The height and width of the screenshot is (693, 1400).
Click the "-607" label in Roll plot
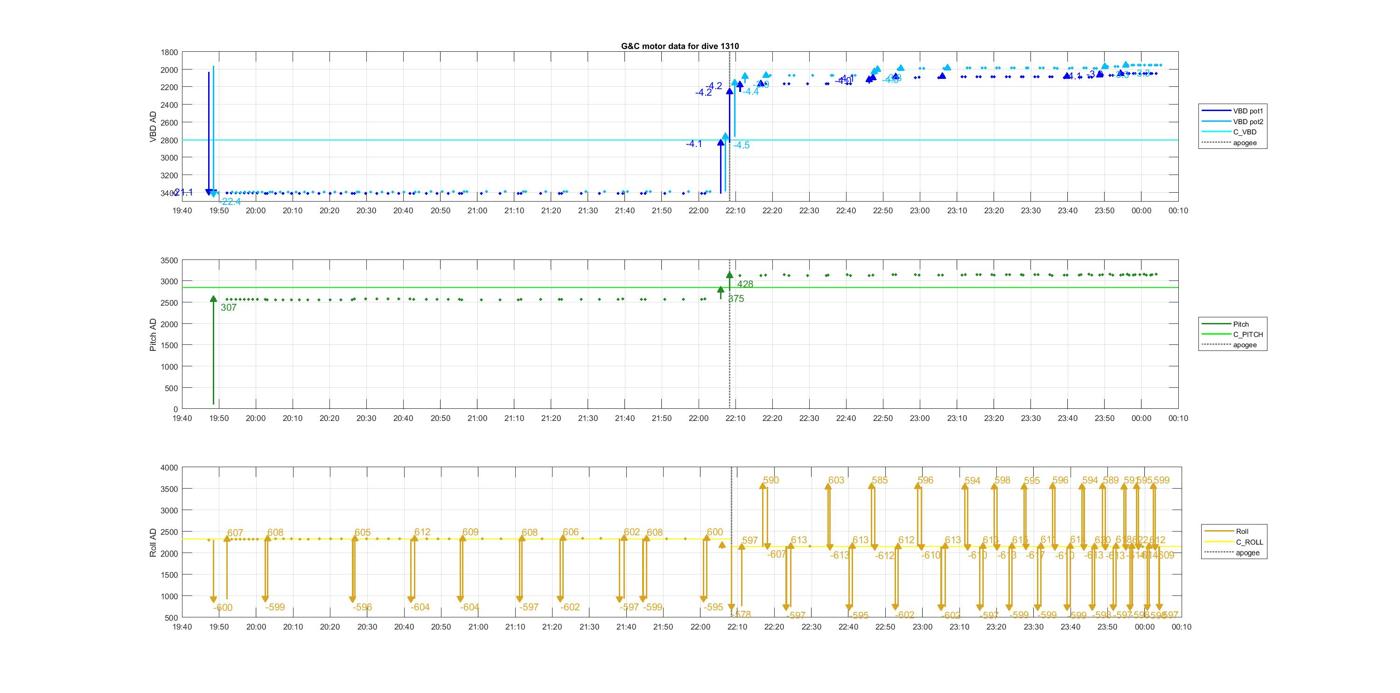click(x=776, y=554)
